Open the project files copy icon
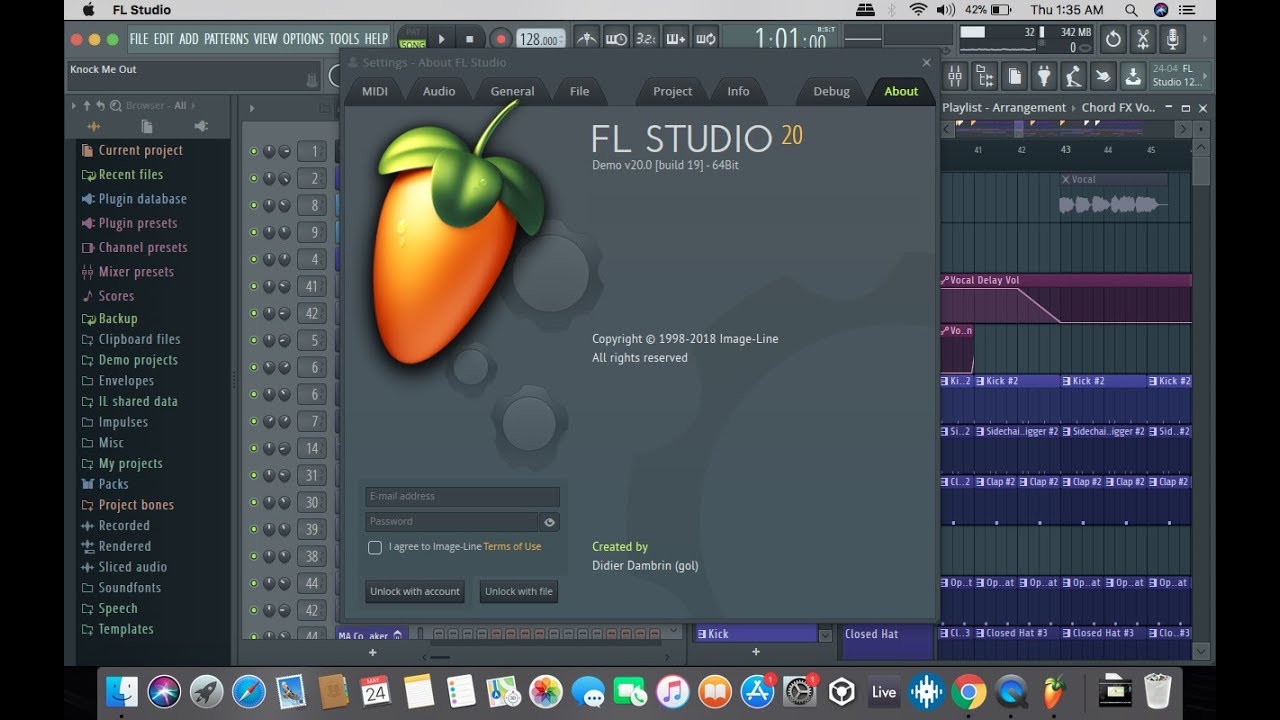1280x720 pixels. (x=1014, y=76)
